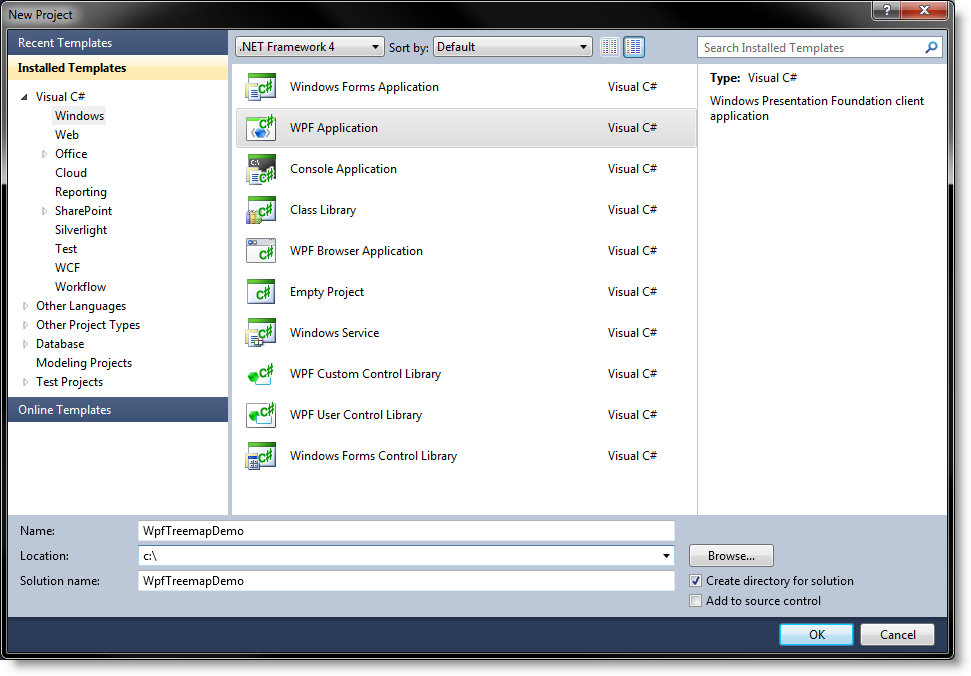Viewport: 971px width, 676px height.
Task: Enable Add to source control
Action: (696, 601)
